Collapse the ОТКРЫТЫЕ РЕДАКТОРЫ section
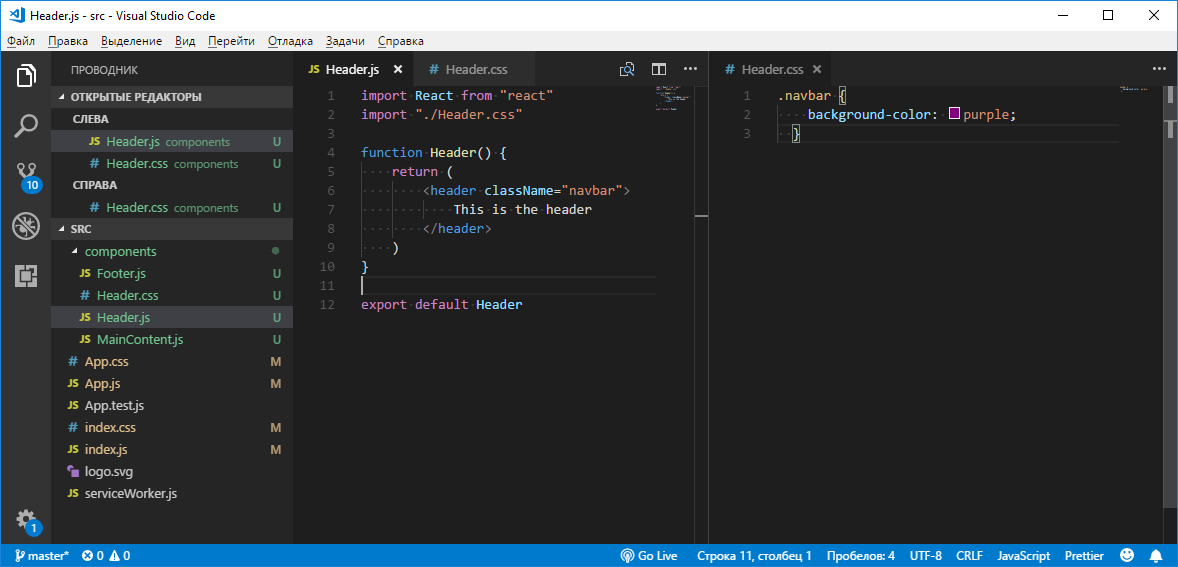 171,97
